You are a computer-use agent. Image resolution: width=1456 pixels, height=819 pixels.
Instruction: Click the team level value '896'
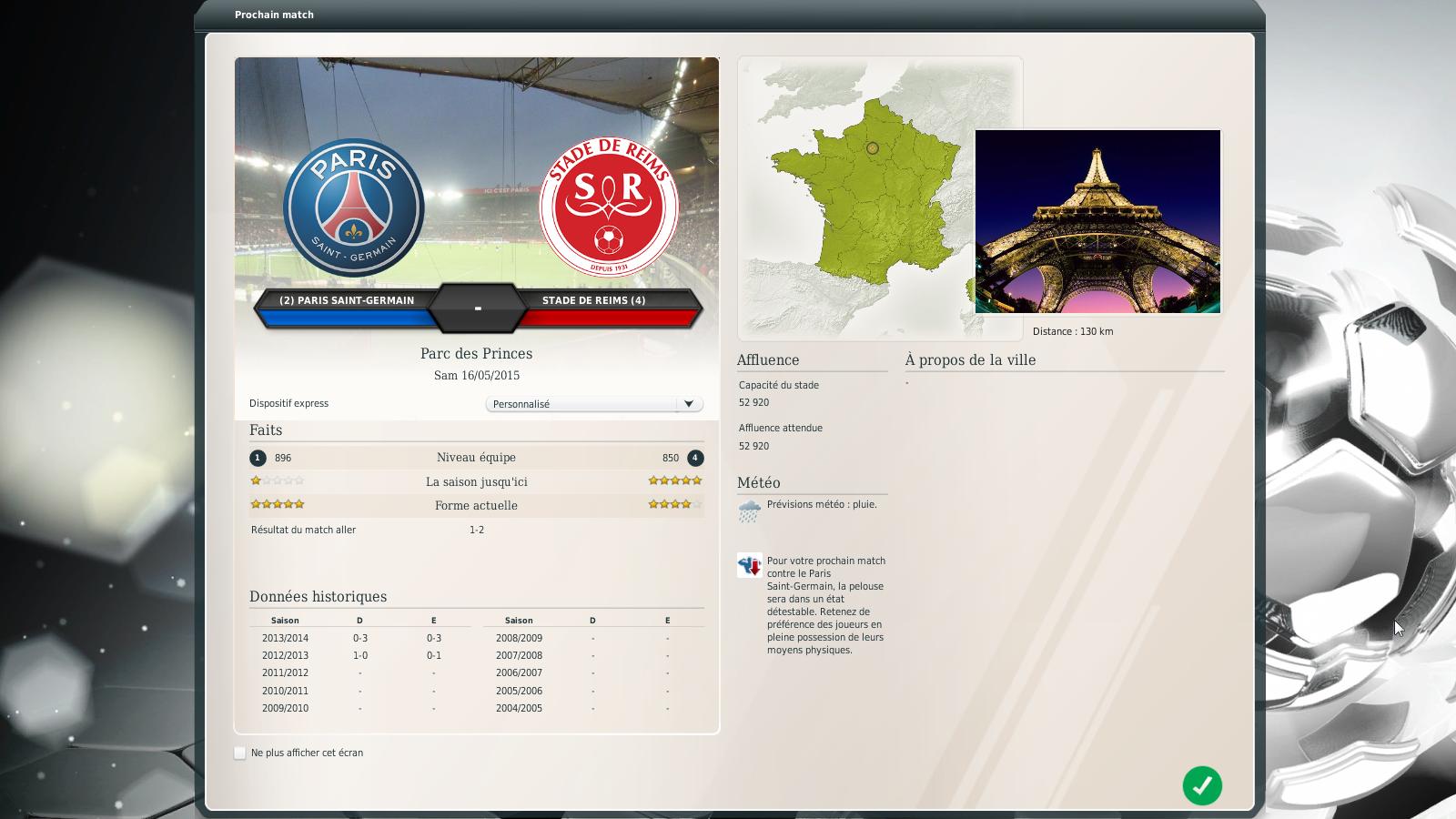pyautogui.click(x=283, y=458)
